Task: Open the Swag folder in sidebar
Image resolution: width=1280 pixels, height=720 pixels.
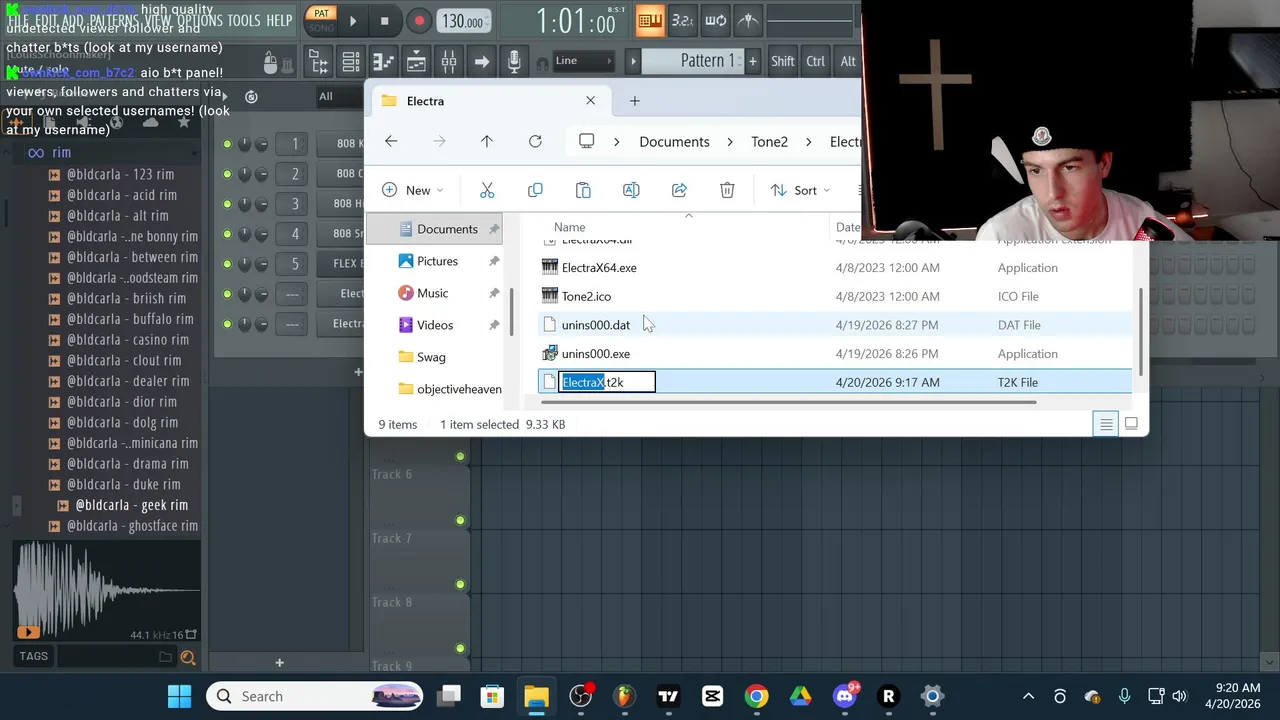Action: pyautogui.click(x=431, y=357)
